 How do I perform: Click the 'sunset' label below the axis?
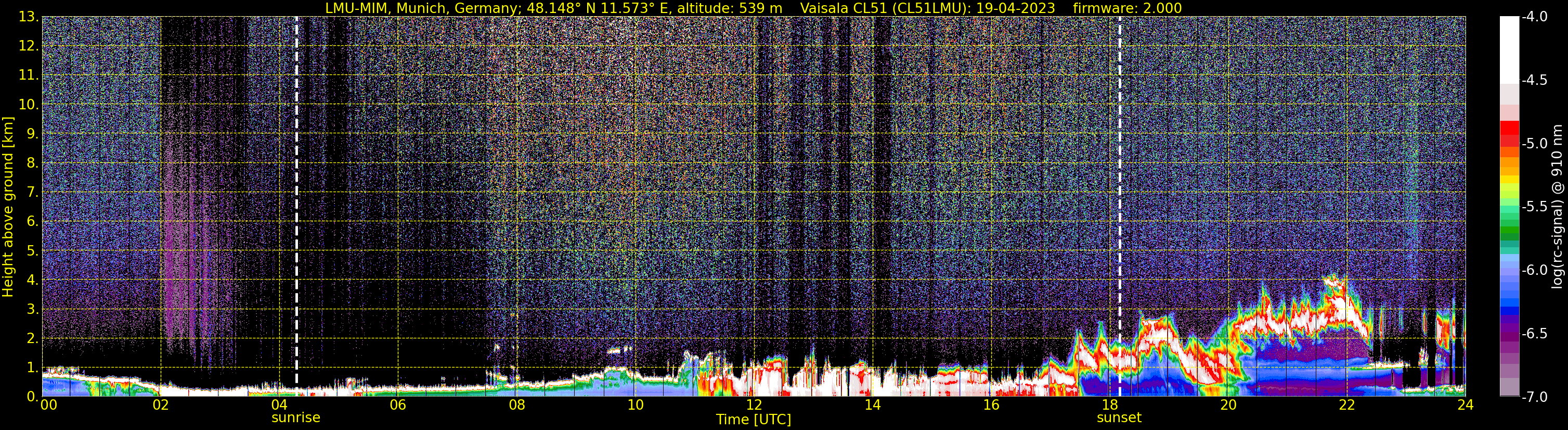1119,417
